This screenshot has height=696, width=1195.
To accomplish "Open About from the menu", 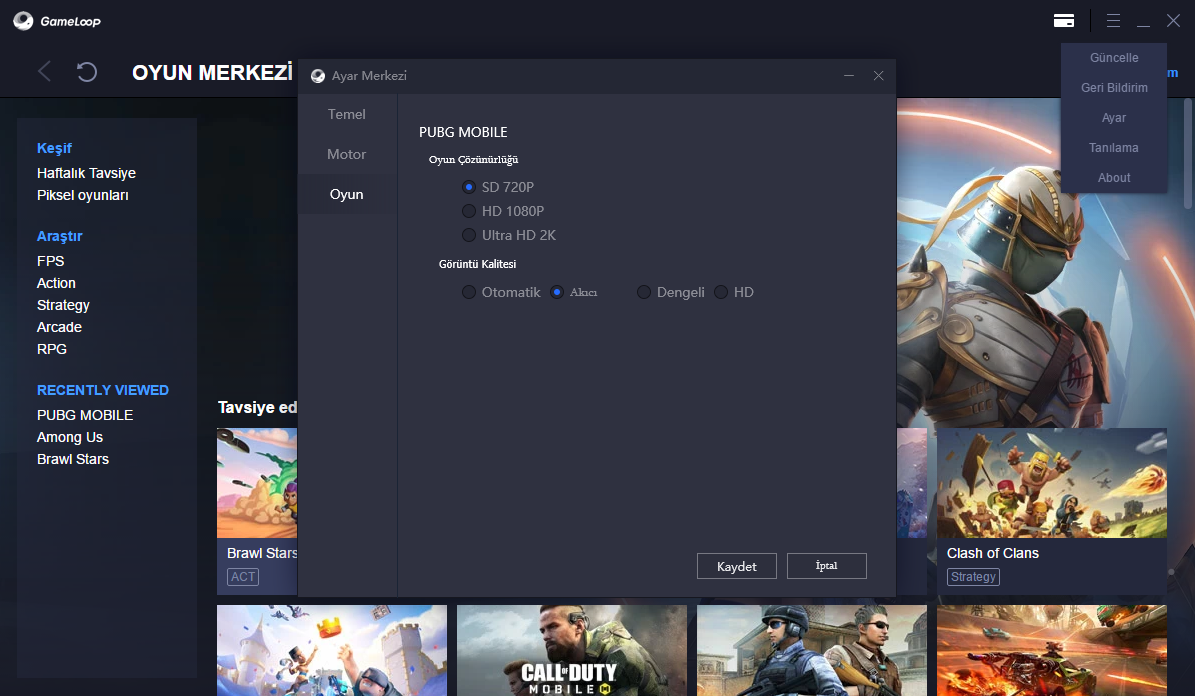I will point(1113,178).
